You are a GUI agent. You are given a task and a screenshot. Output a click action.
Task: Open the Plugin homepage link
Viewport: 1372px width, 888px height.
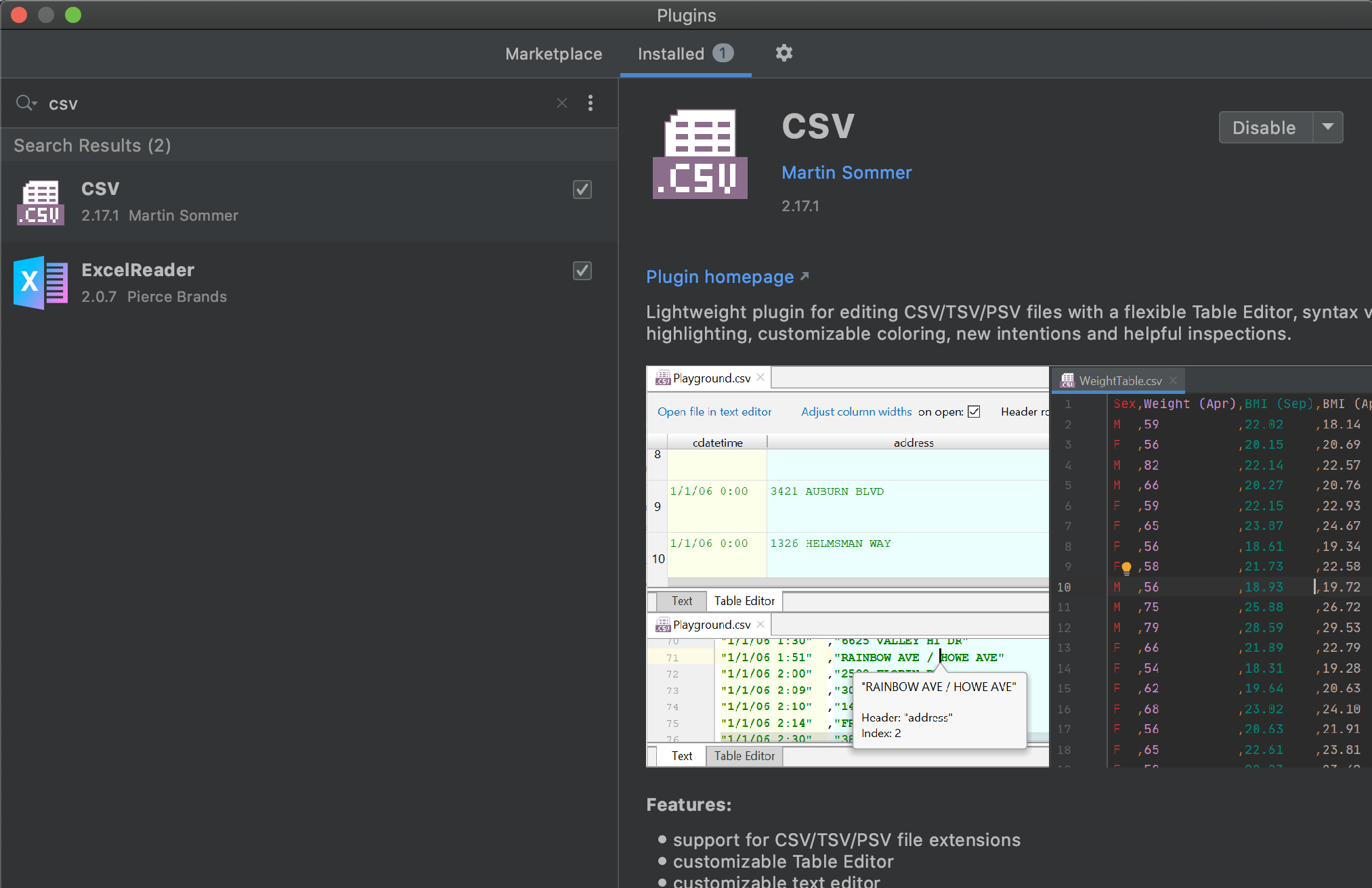click(x=719, y=277)
